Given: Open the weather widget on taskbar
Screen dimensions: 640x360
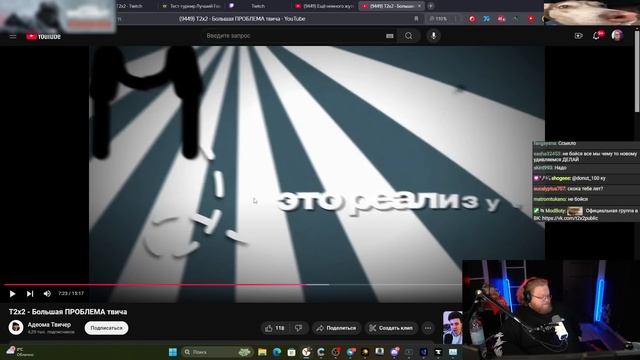Looking at the screenshot, I should click(20, 351).
